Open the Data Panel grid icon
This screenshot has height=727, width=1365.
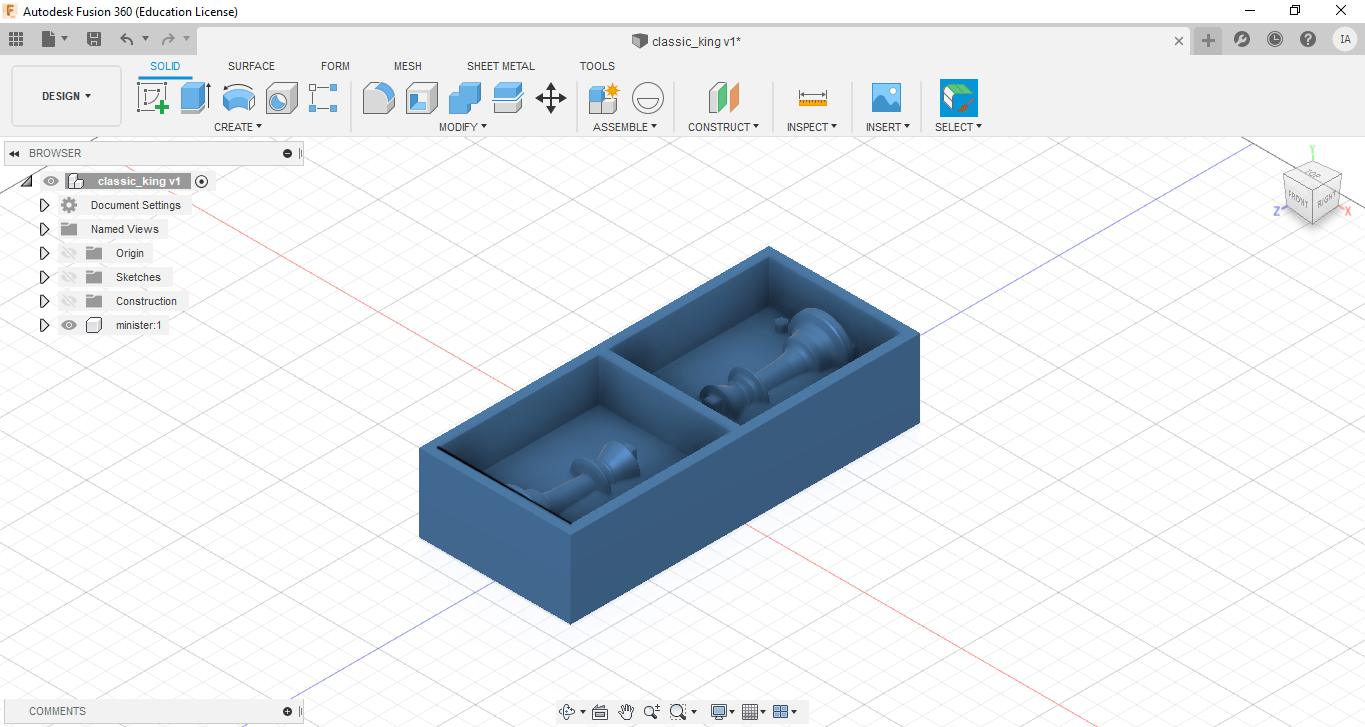16,39
